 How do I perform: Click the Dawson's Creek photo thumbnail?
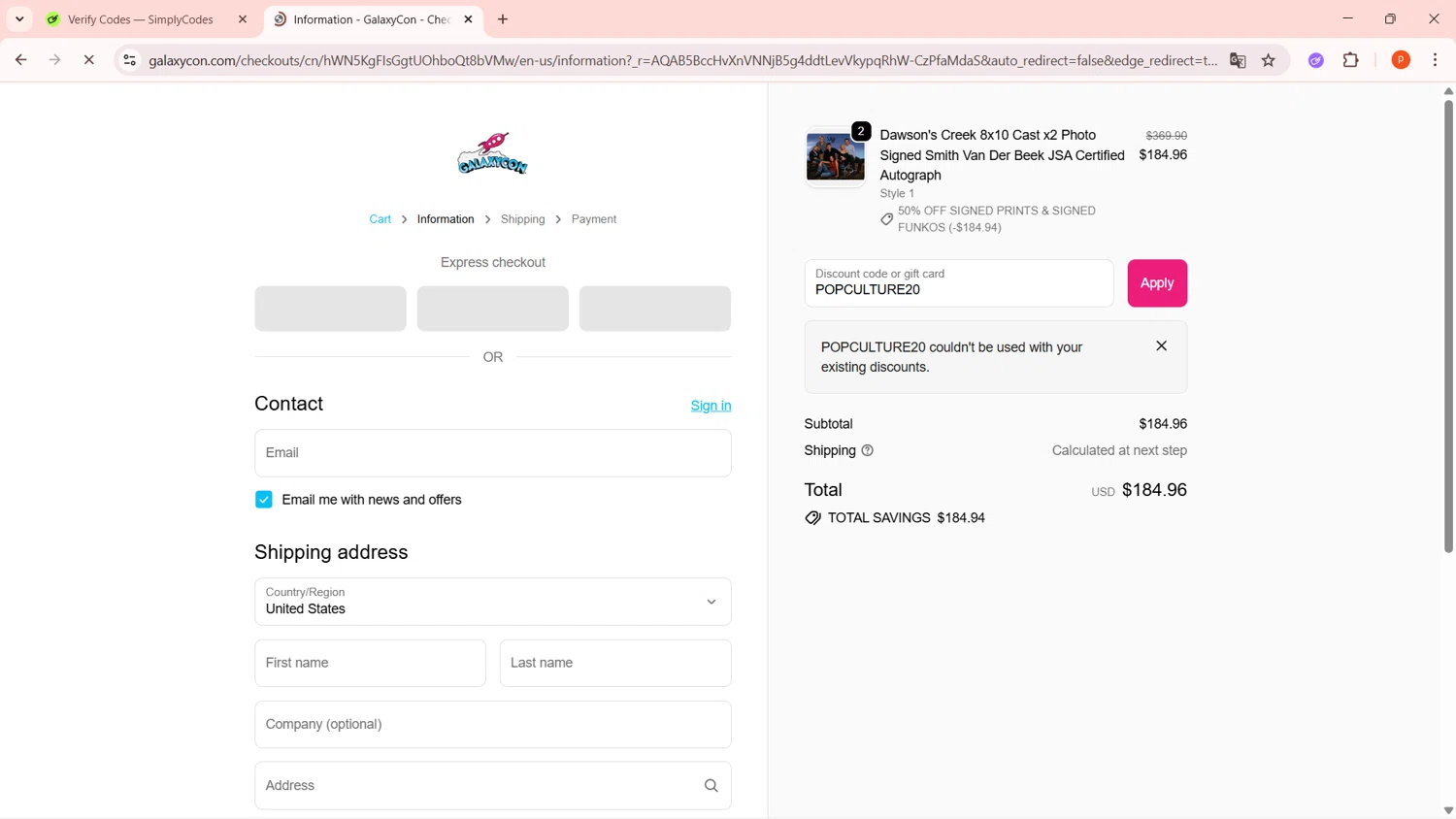point(835,156)
